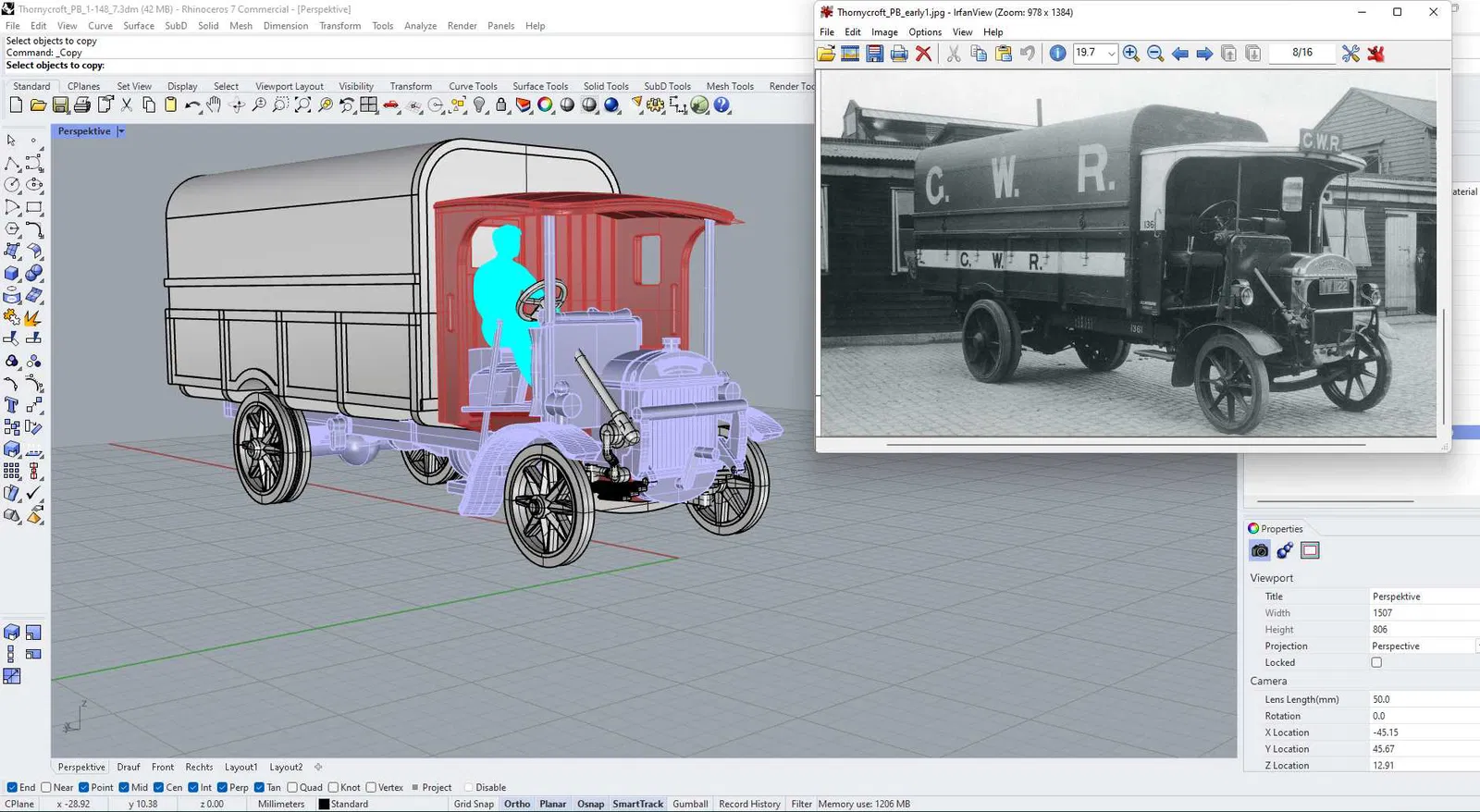
Task: Toggle Gumball in the status bar
Action: (x=690, y=805)
